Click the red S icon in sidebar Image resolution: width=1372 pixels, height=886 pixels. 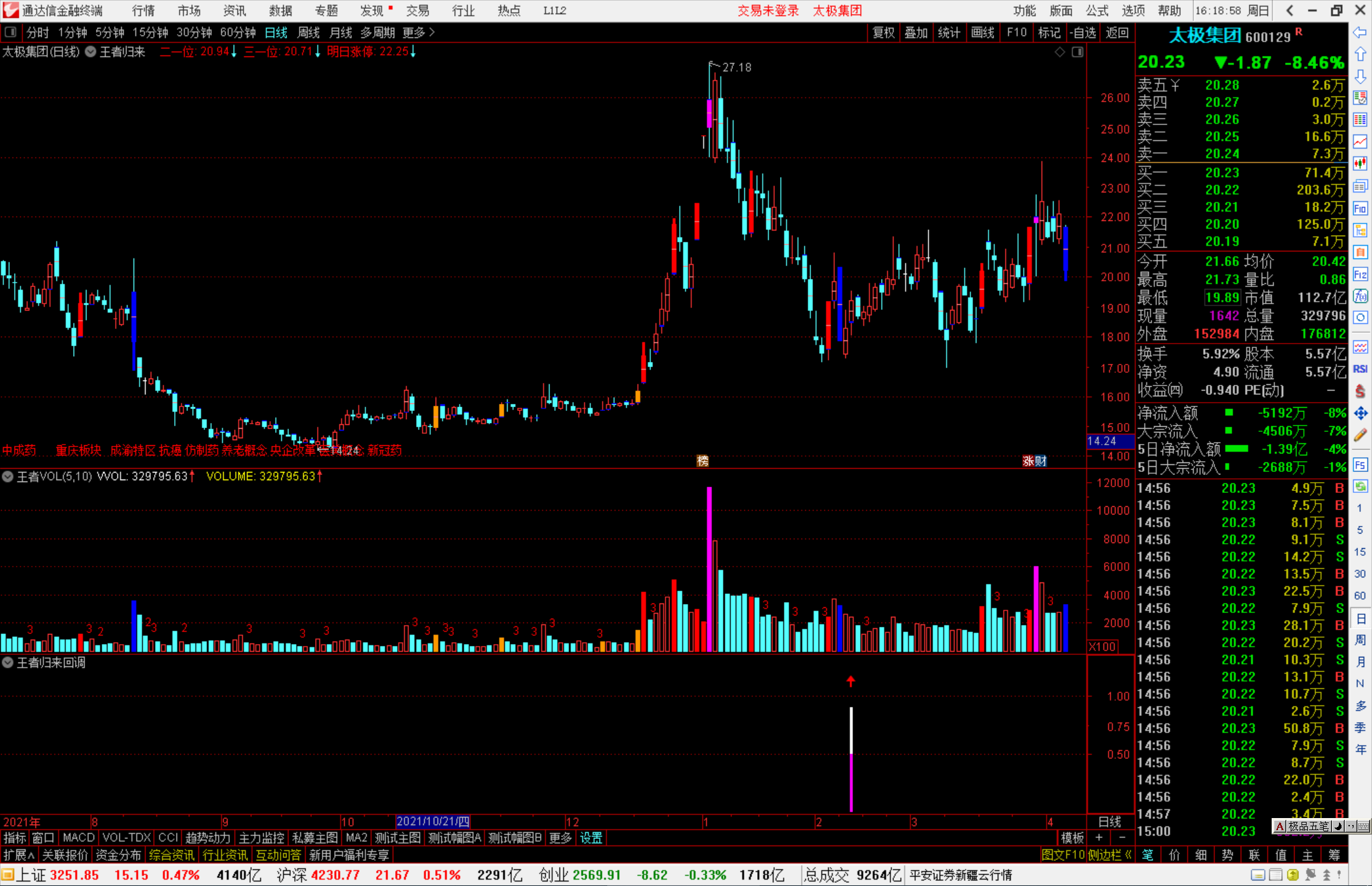(x=1360, y=391)
